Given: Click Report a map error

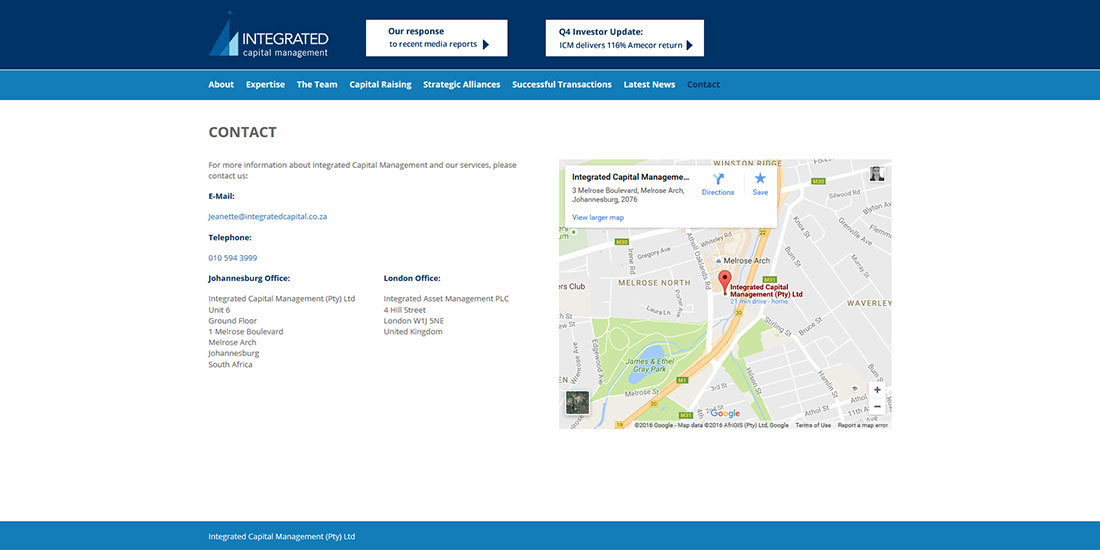Looking at the screenshot, I should pos(863,425).
